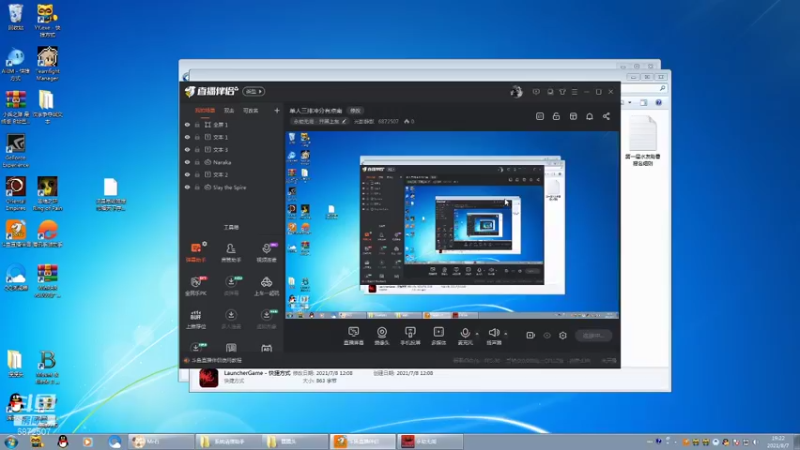Screen dimensions: 800x450
Task: Add a multimedia source from bottom toolbar
Action: coord(439,336)
